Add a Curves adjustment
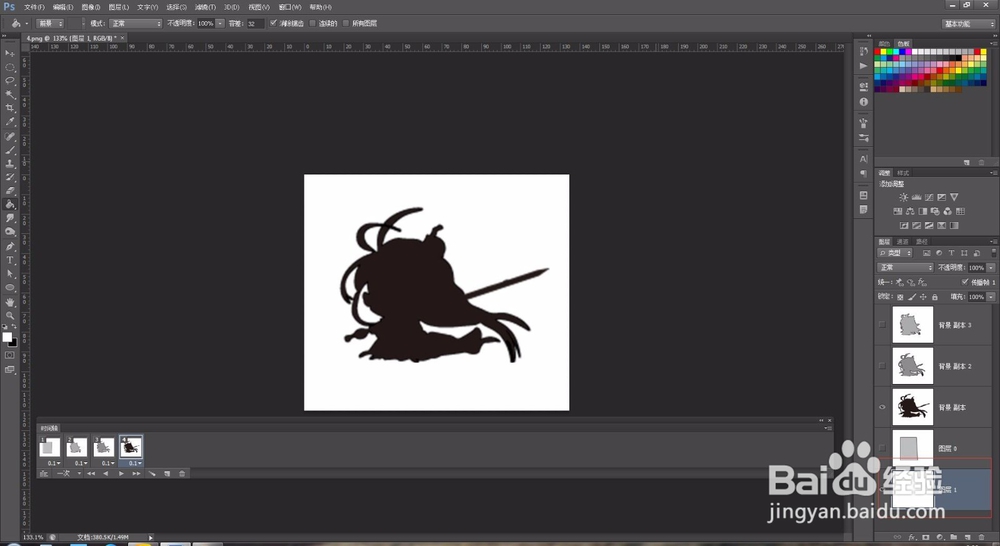The height and width of the screenshot is (546, 1000). 929,197
